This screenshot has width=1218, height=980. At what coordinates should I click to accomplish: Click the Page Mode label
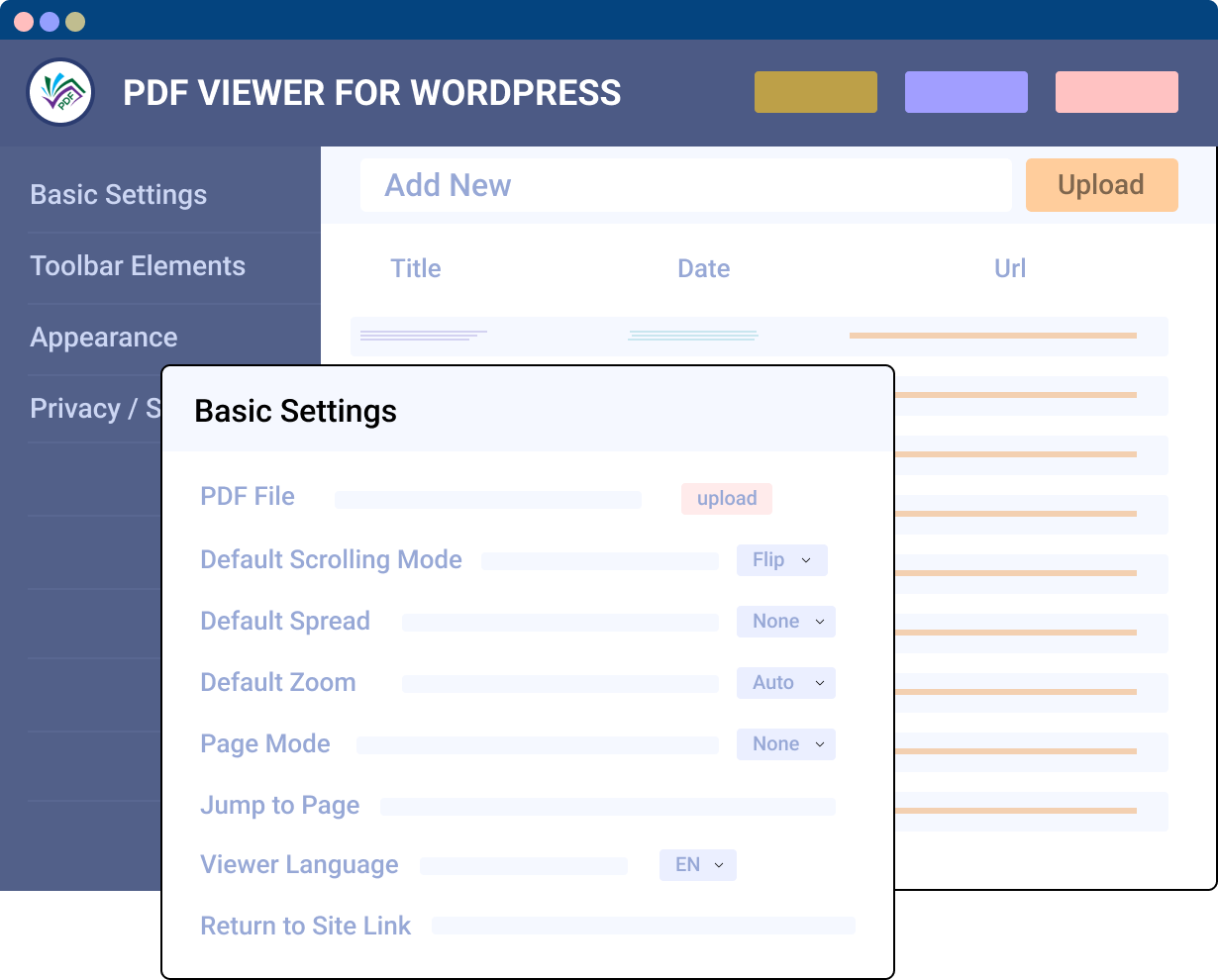pyautogui.click(x=265, y=743)
